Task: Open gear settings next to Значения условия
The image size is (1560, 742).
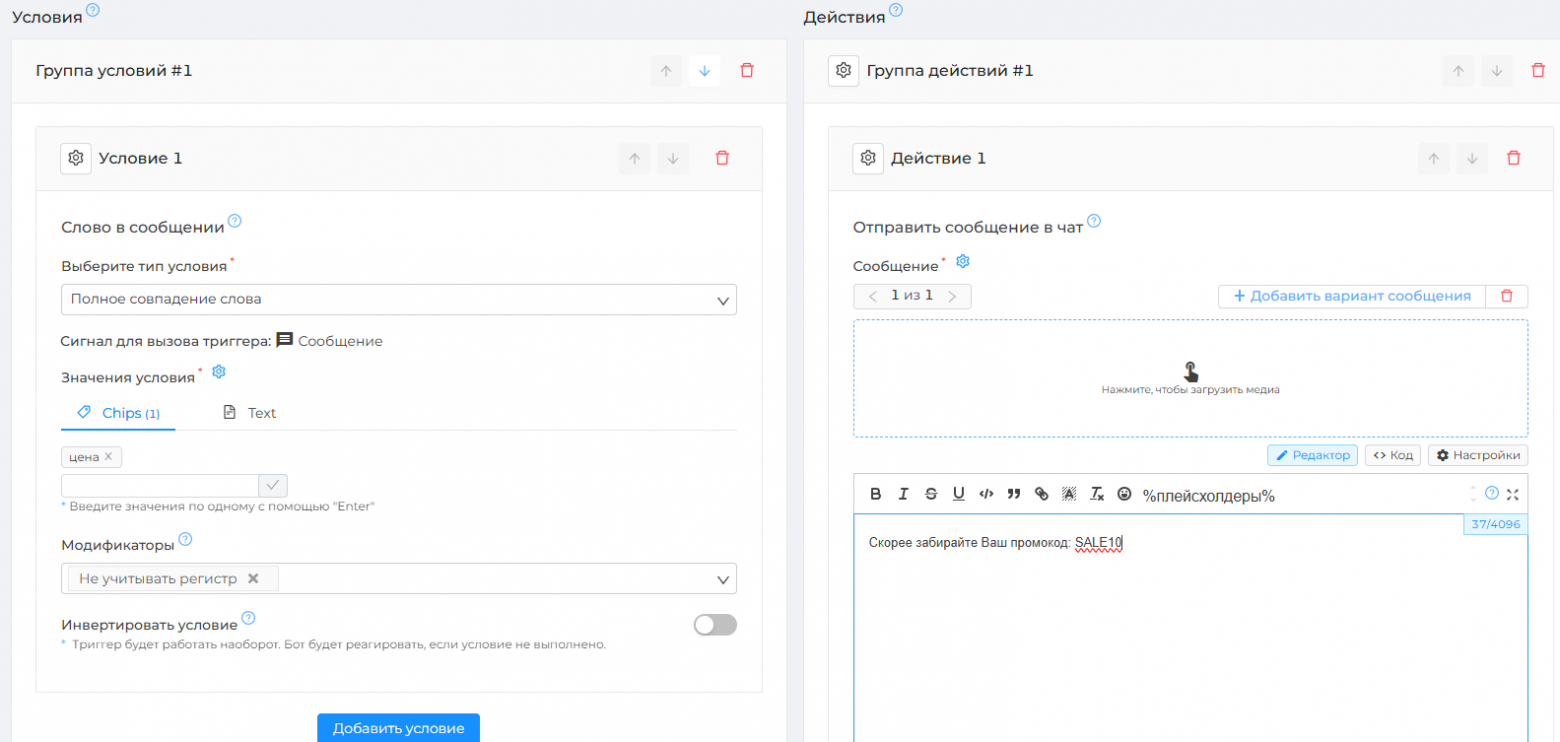Action: point(218,369)
